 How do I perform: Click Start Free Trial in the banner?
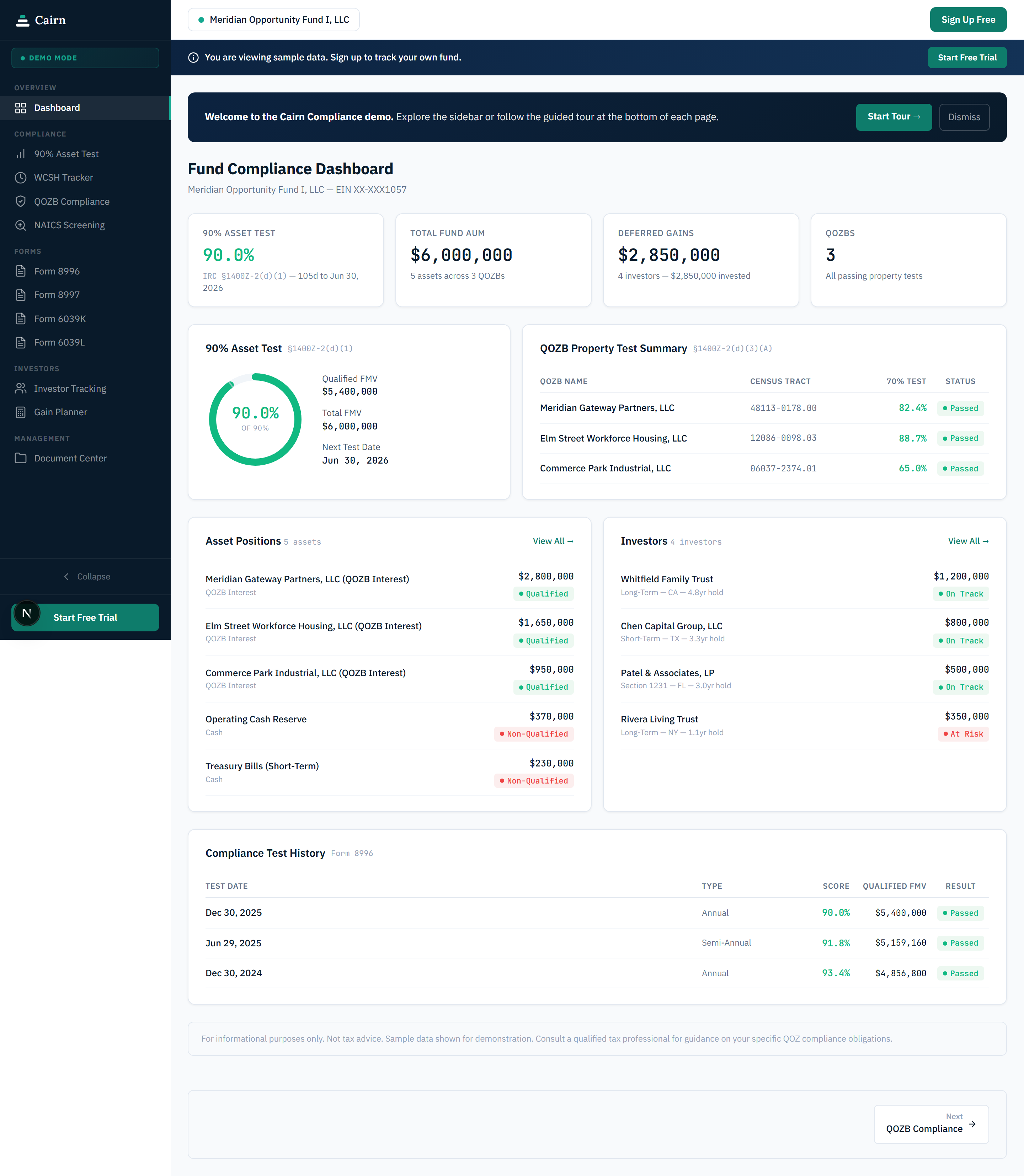click(x=967, y=58)
